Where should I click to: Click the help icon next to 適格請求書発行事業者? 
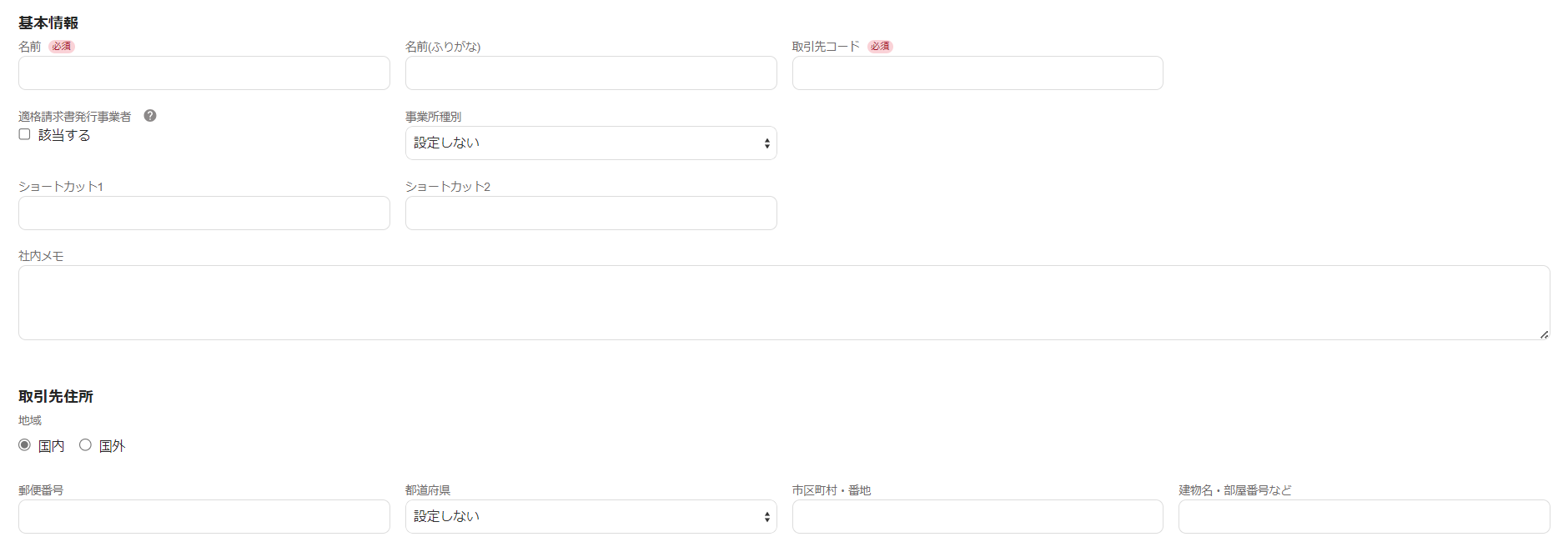(x=150, y=116)
